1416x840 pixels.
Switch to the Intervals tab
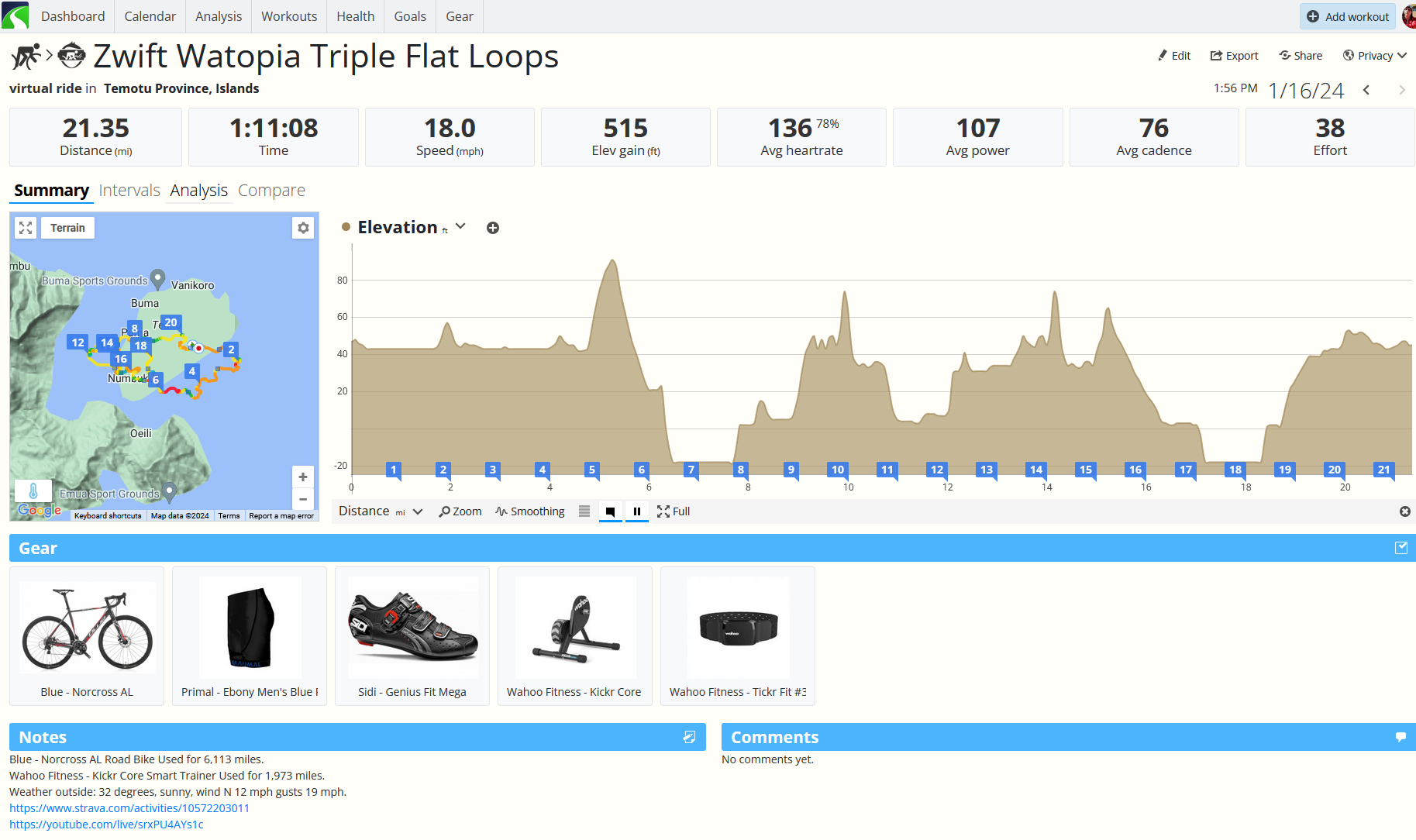(x=129, y=191)
